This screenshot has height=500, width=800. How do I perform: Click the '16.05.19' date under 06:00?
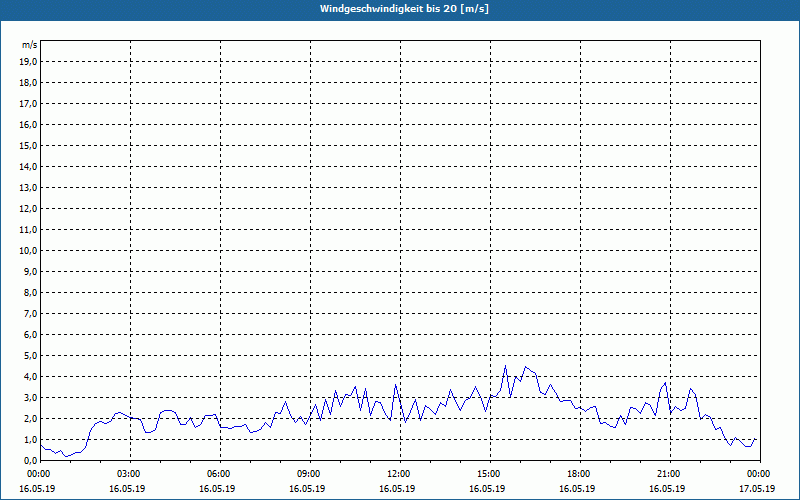pos(217,489)
